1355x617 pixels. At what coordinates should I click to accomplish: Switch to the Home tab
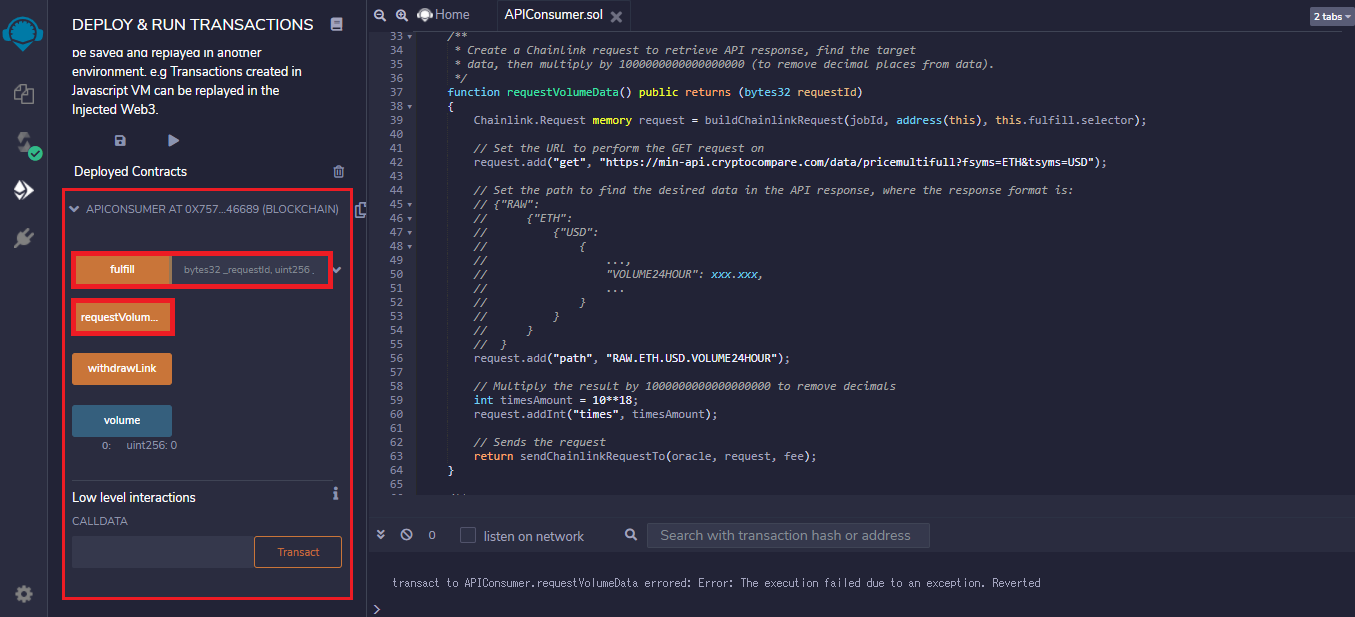click(443, 14)
